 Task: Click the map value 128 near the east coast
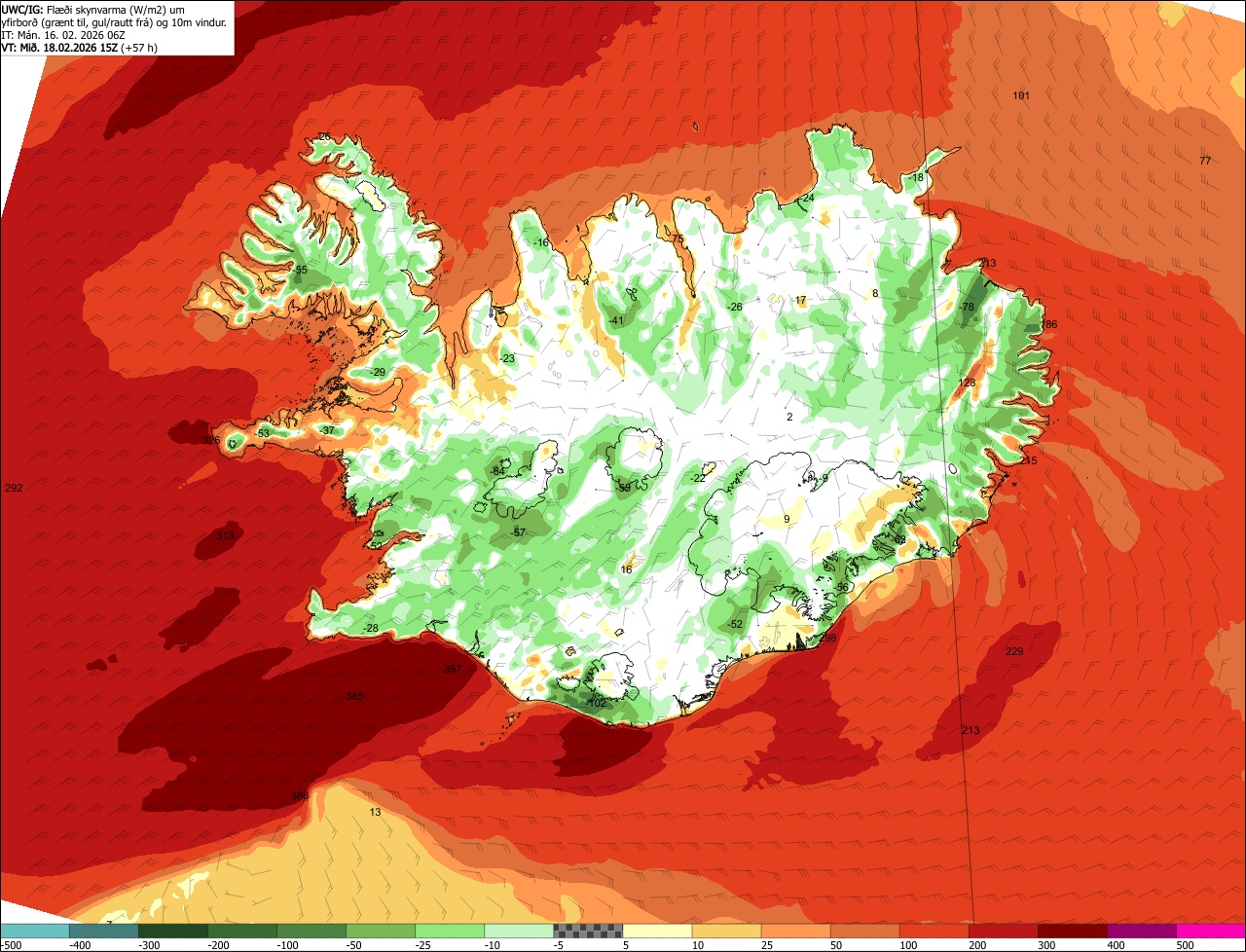click(x=967, y=383)
